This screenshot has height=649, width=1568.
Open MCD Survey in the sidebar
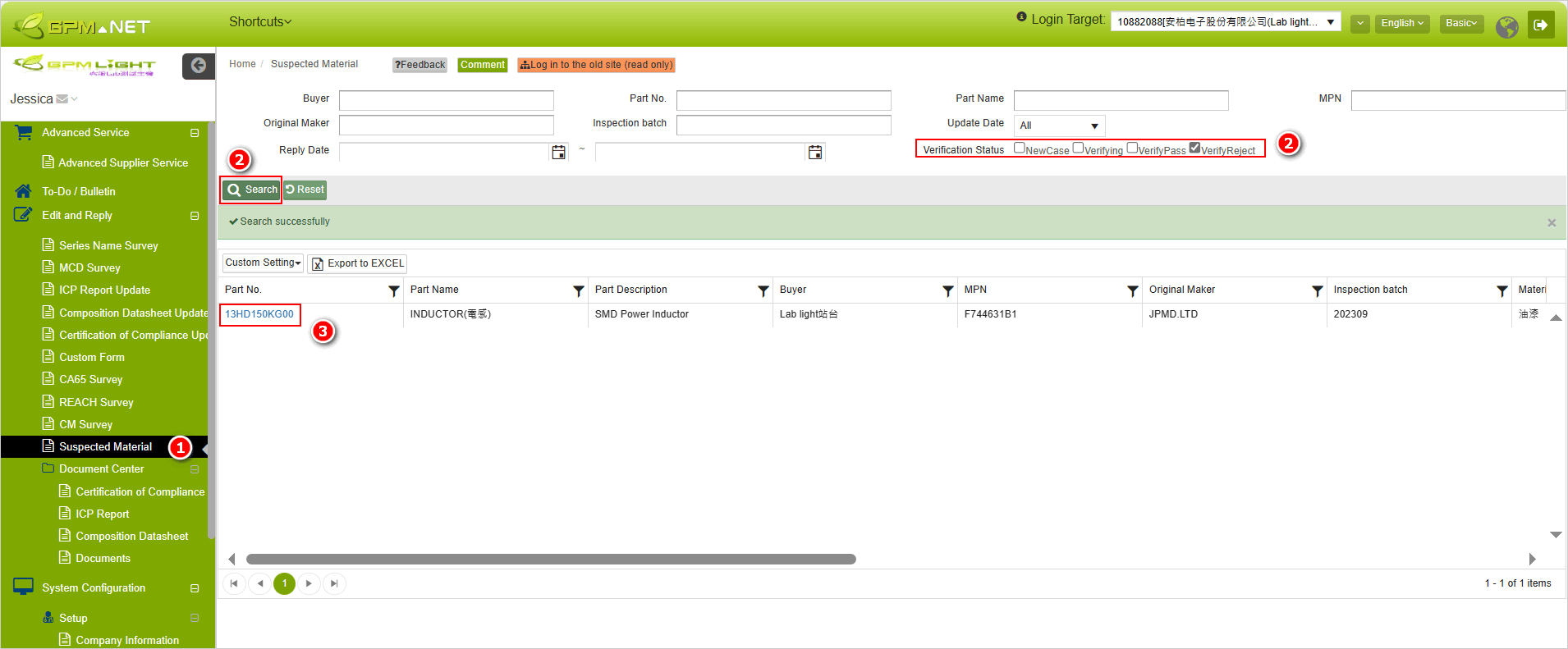[x=89, y=267]
